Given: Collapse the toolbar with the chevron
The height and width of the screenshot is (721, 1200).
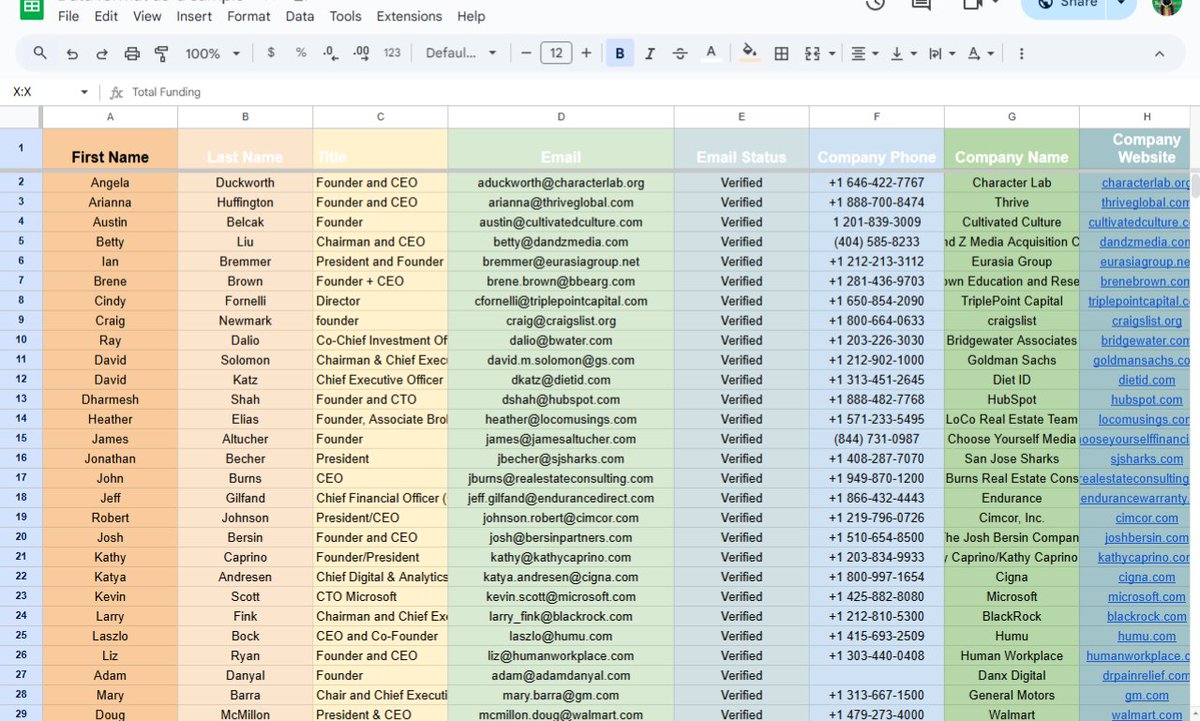Looking at the screenshot, I should click(1160, 53).
